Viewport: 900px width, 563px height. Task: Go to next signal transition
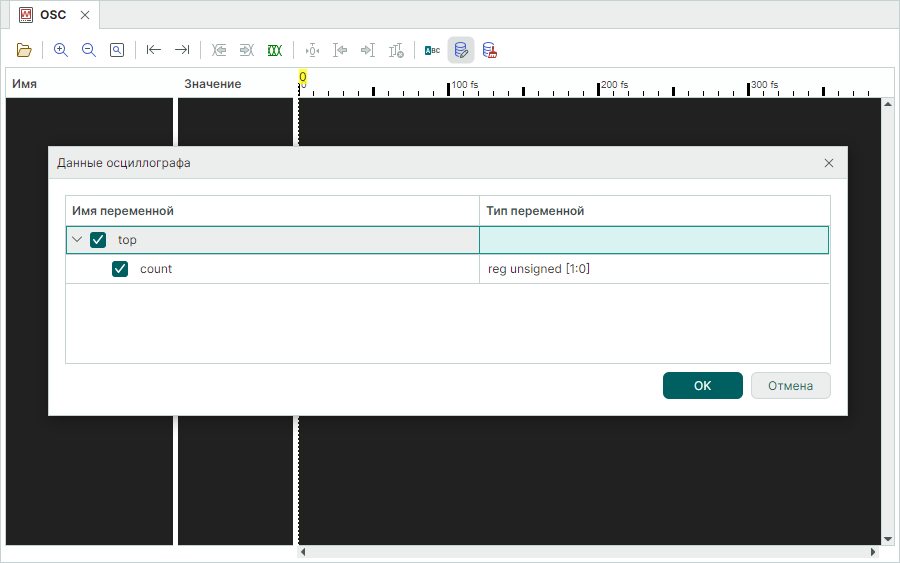tap(247, 50)
